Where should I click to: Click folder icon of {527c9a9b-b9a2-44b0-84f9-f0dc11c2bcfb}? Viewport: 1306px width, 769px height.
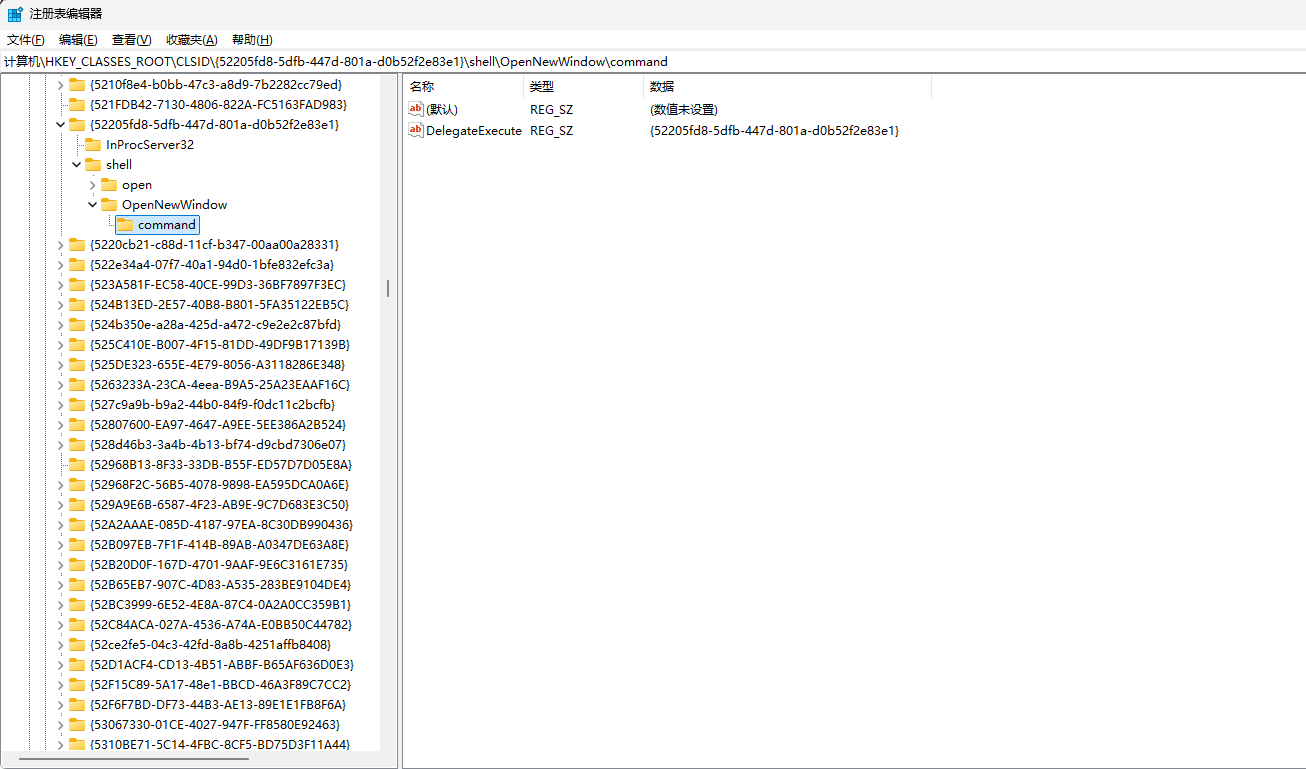(77, 405)
